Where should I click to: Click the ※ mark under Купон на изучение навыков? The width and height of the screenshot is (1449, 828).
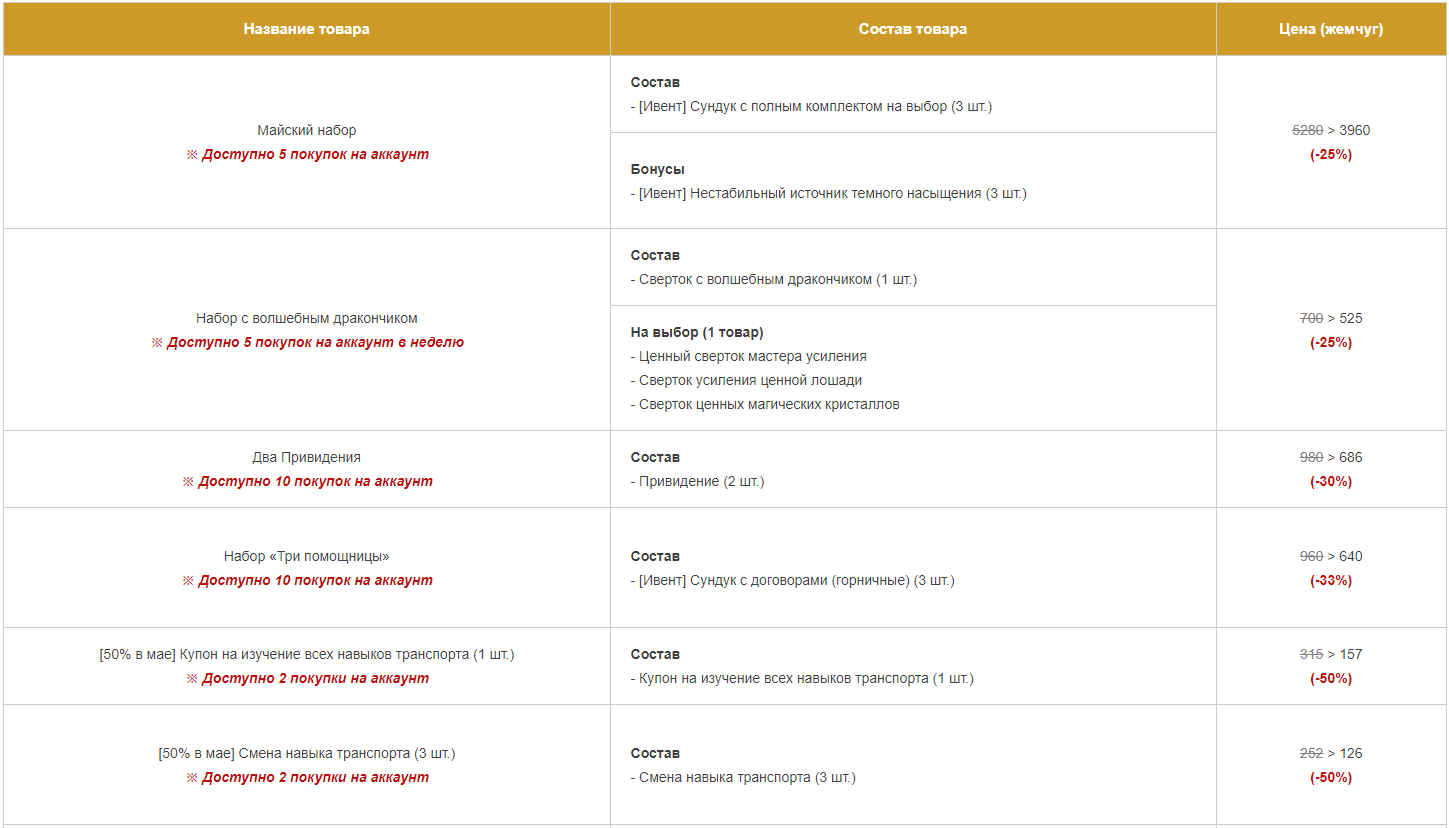[x=192, y=679]
